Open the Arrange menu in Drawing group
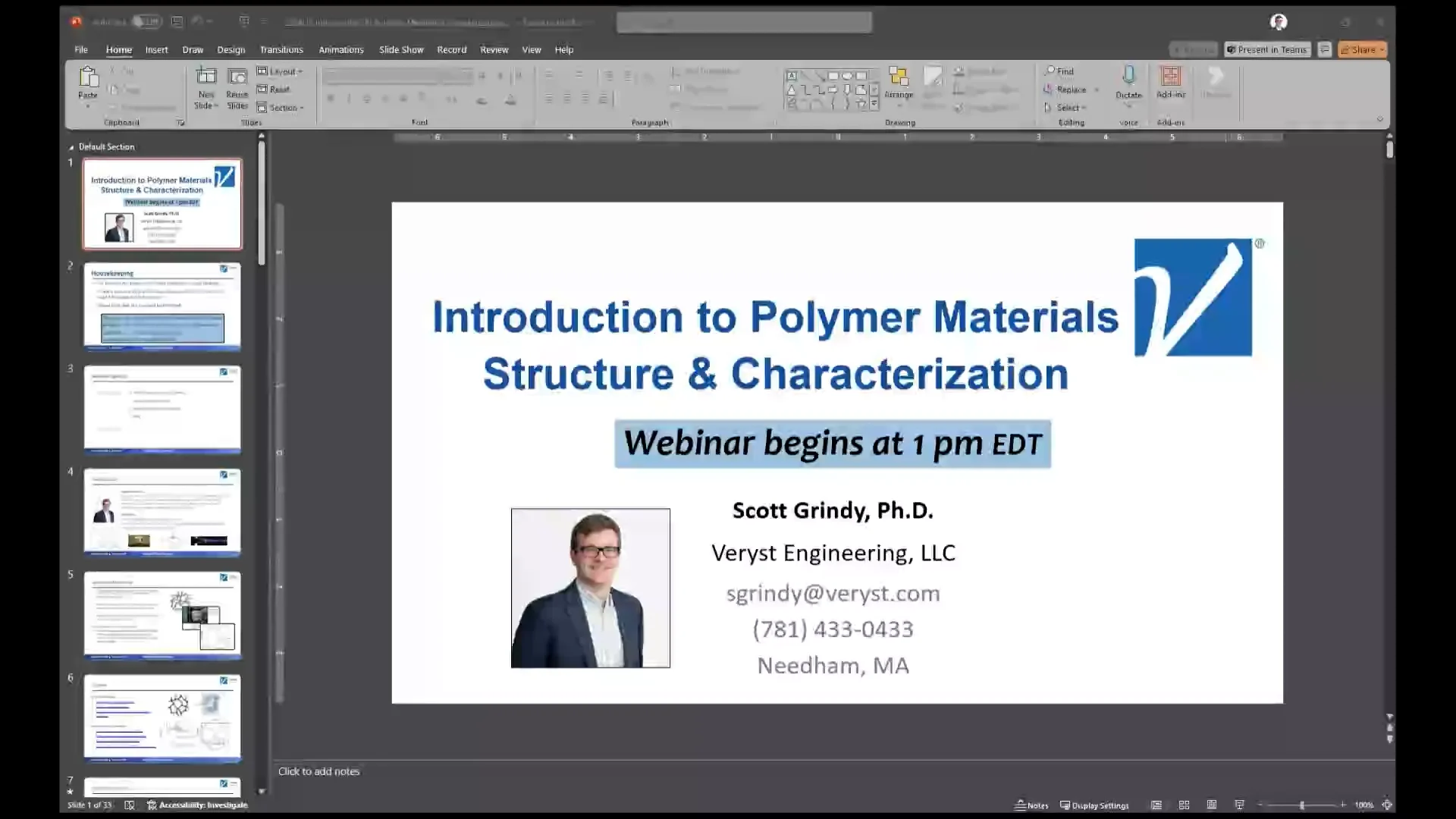The height and width of the screenshot is (819, 1456). (899, 86)
